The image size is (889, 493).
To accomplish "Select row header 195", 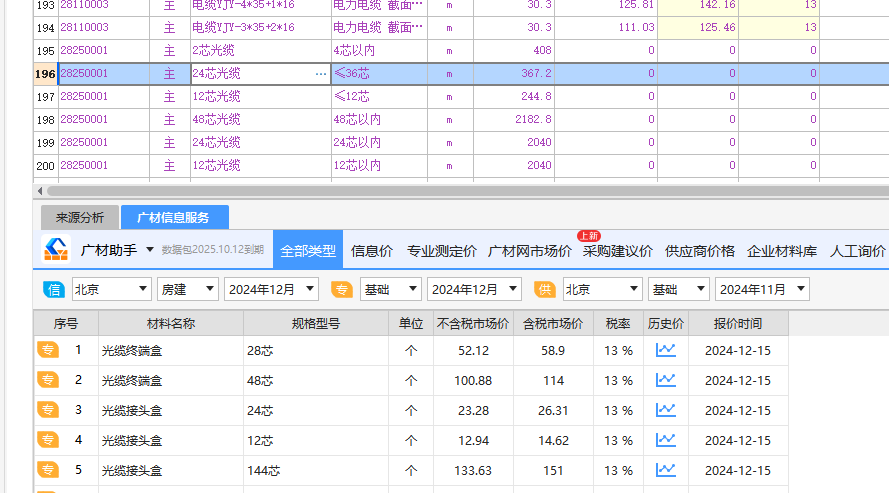I will [x=45, y=50].
